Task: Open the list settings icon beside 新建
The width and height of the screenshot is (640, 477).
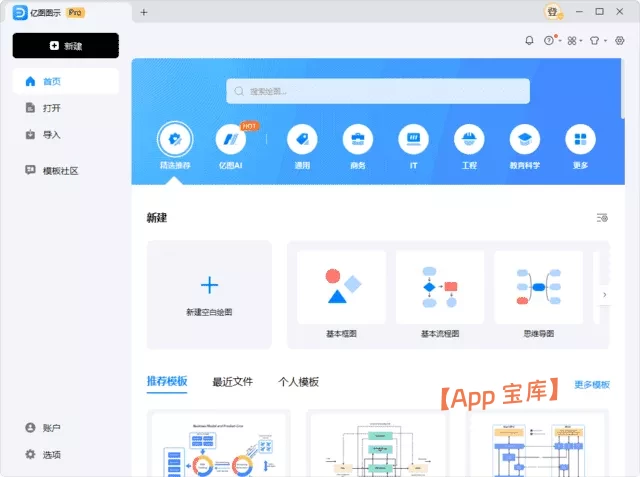Action: 602,218
